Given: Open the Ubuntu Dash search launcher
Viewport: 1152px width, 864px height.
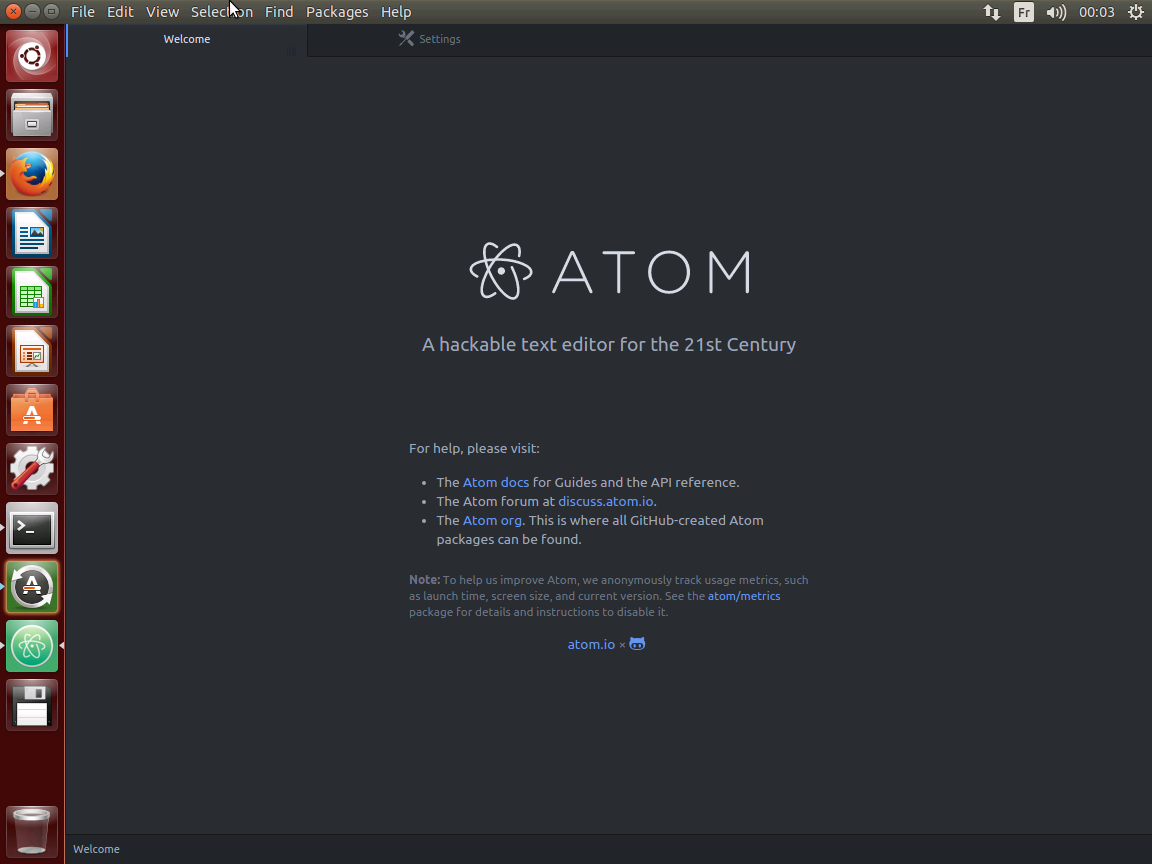Looking at the screenshot, I should [32, 56].
